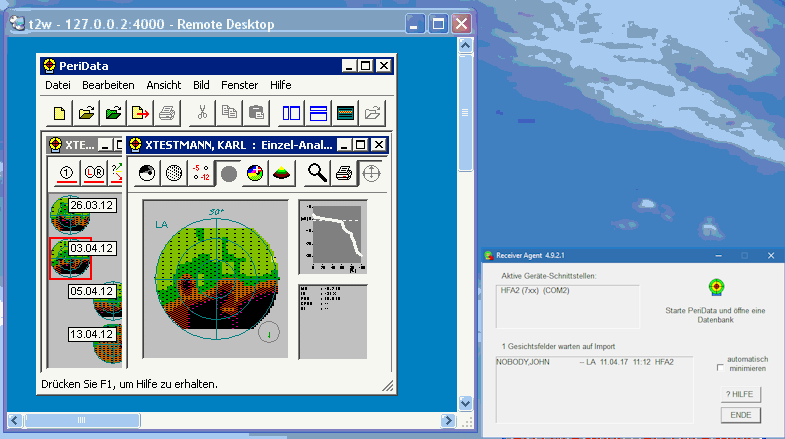785x439 pixels.
Task: Click the new document icon in PeriData toolbar
Action: (x=59, y=113)
